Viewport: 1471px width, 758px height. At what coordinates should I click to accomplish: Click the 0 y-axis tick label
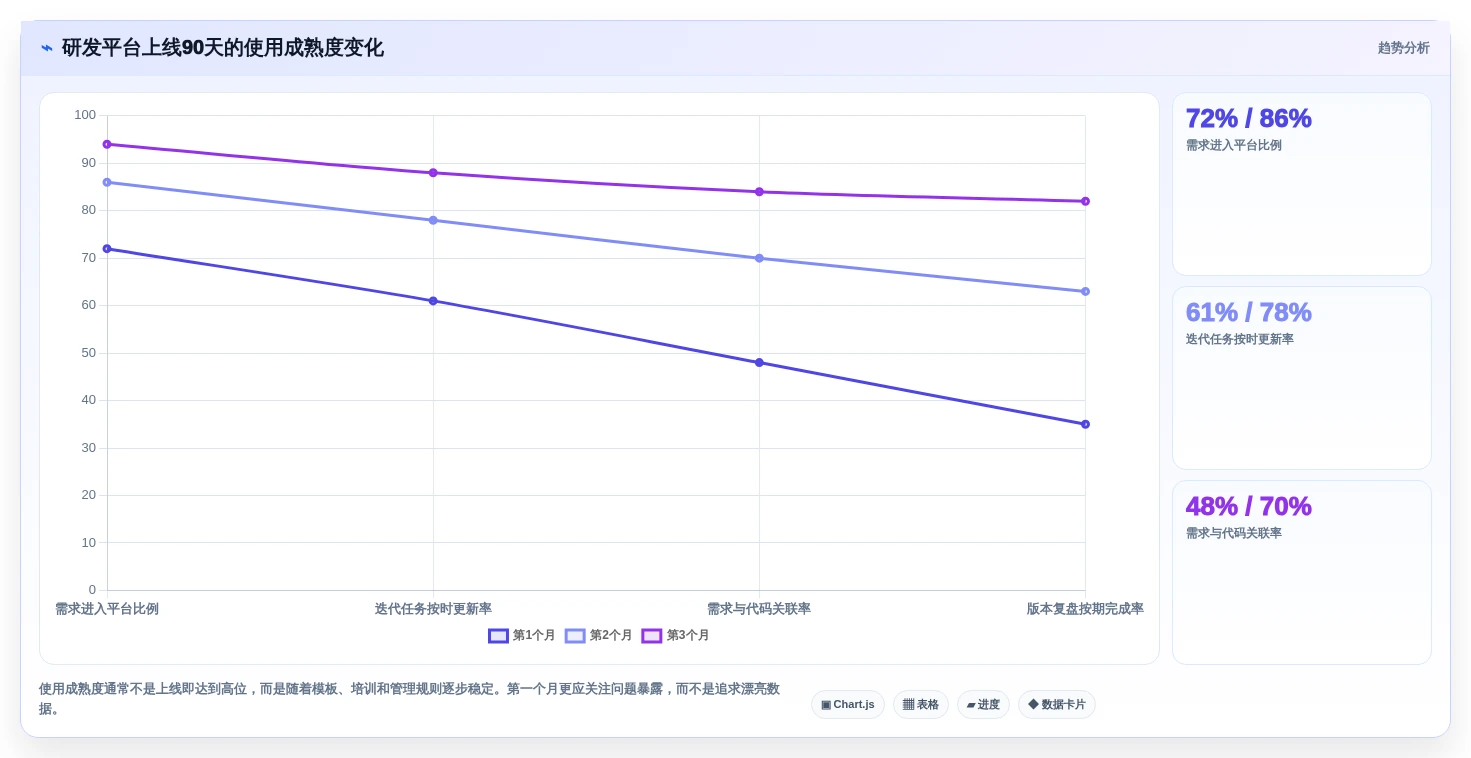92,590
